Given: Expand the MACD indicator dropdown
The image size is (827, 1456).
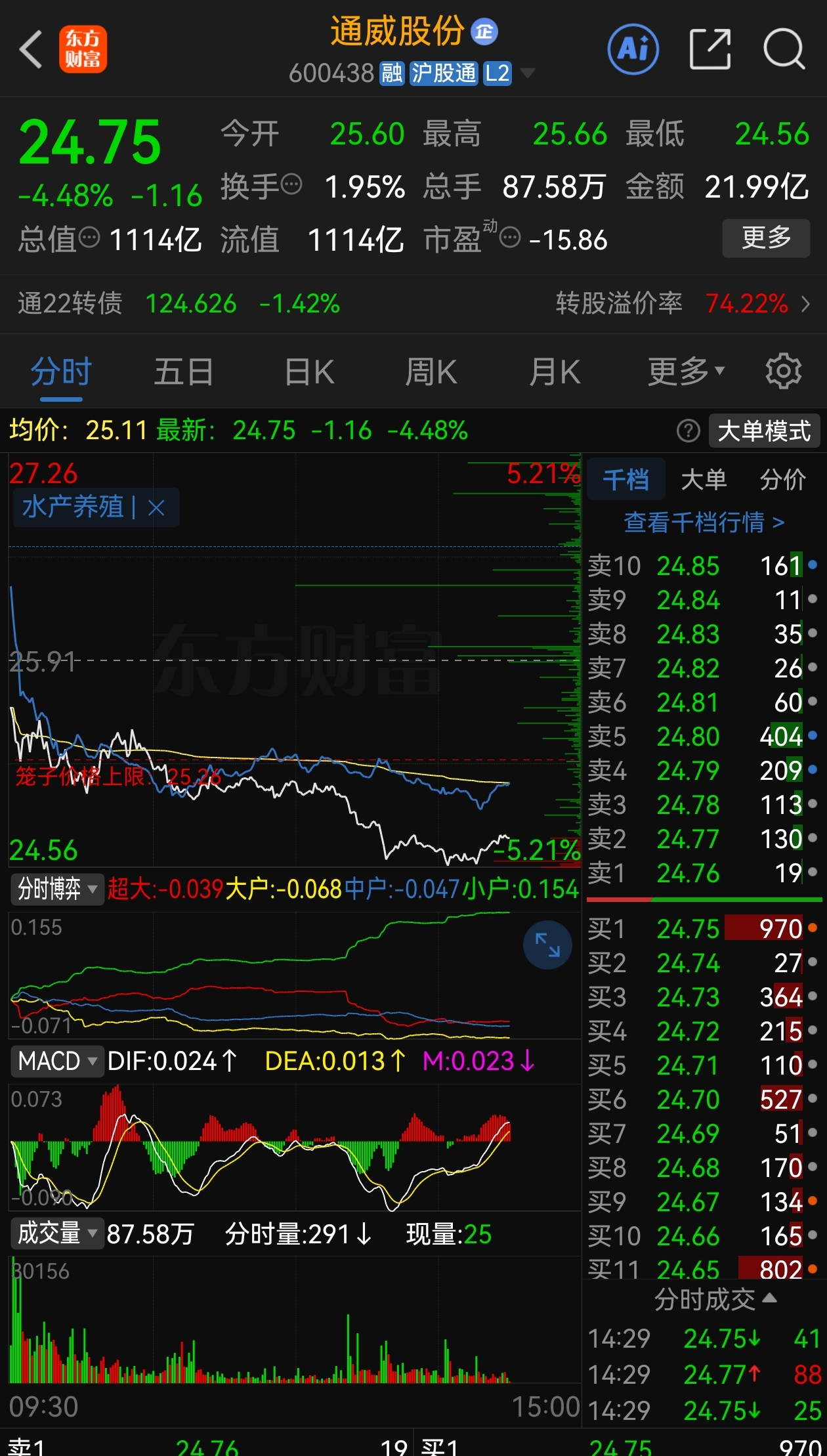Looking at the screenshot, I should pos(57,1061).
